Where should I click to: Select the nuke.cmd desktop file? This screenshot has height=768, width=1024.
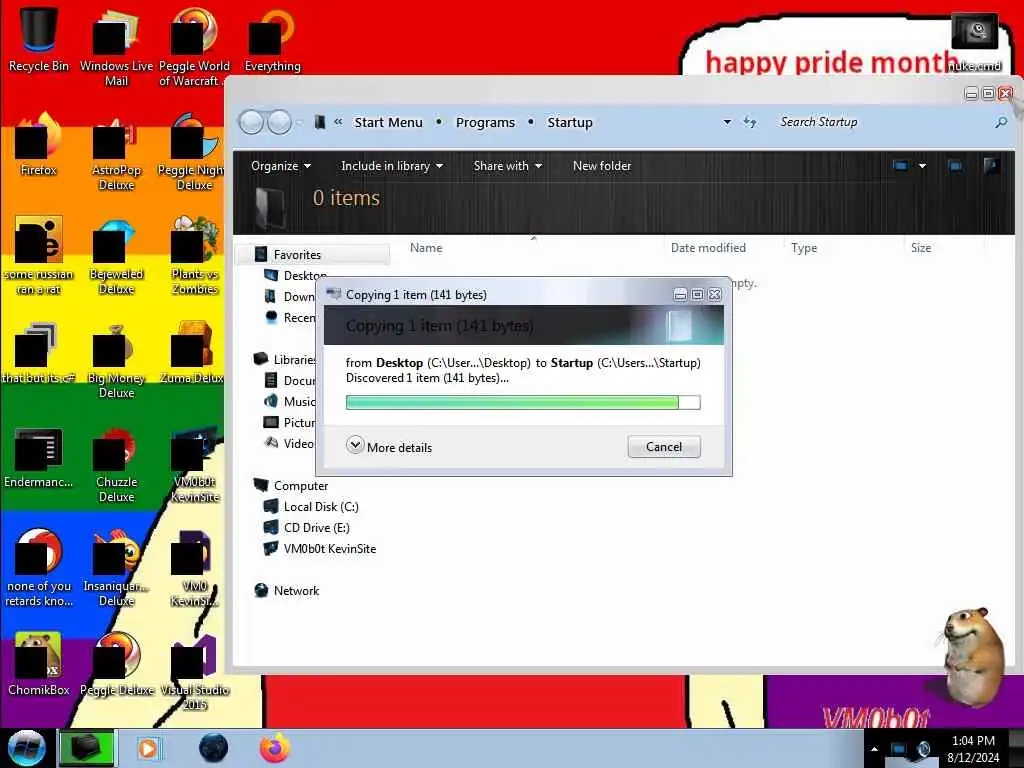point(974,43)
